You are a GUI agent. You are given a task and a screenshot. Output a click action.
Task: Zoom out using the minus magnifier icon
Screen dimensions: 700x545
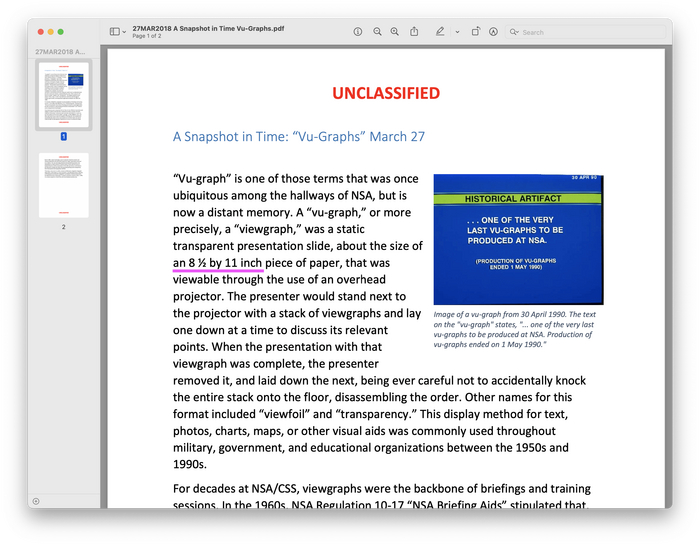click(377, 32)
